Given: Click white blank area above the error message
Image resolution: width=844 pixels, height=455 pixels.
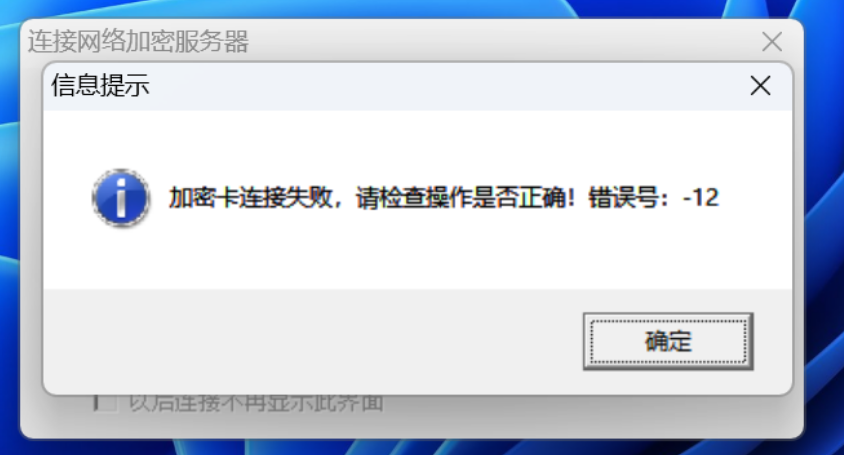Looking at the screenshot, I should [x=417, y=140].
